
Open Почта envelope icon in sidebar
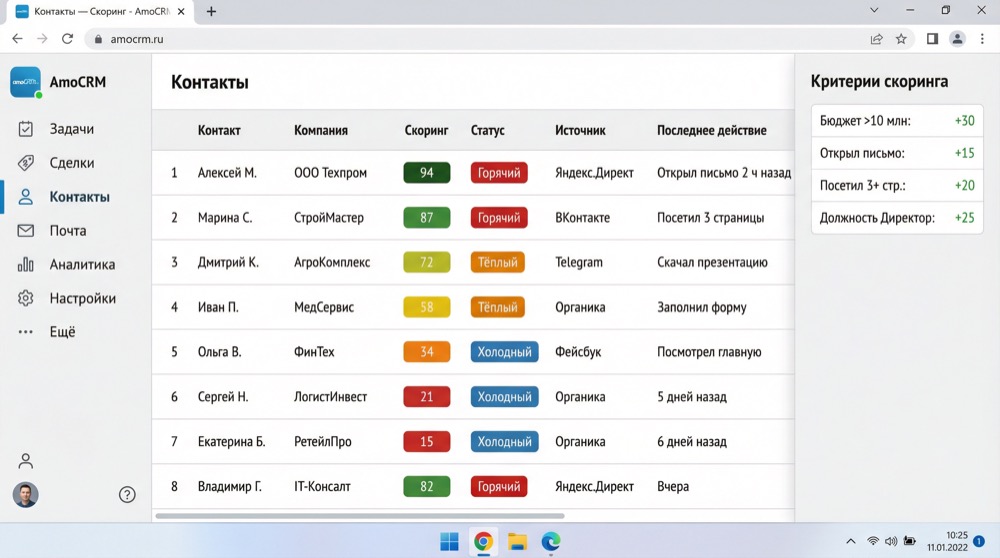click(x=26, y=231)
